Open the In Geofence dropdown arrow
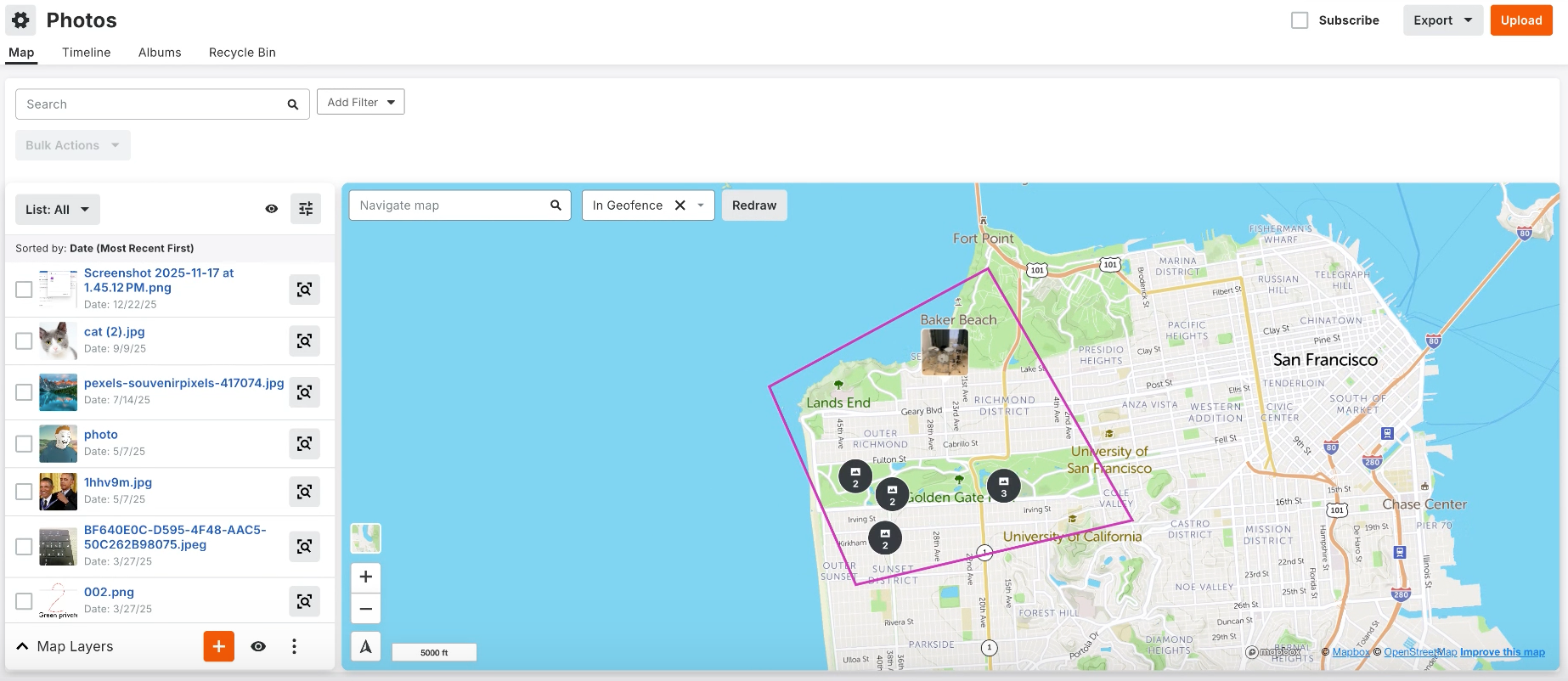Image resolution: width=1568 pixels, height=681 pixels. pos(701,205)
